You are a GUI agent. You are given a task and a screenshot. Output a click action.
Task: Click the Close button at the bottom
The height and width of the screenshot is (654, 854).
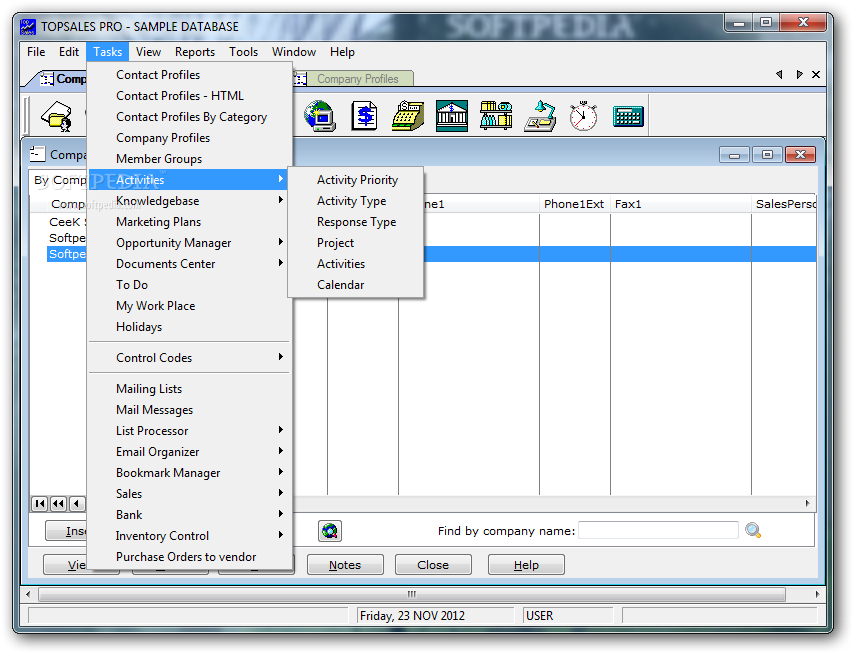(x=433, y=565)
